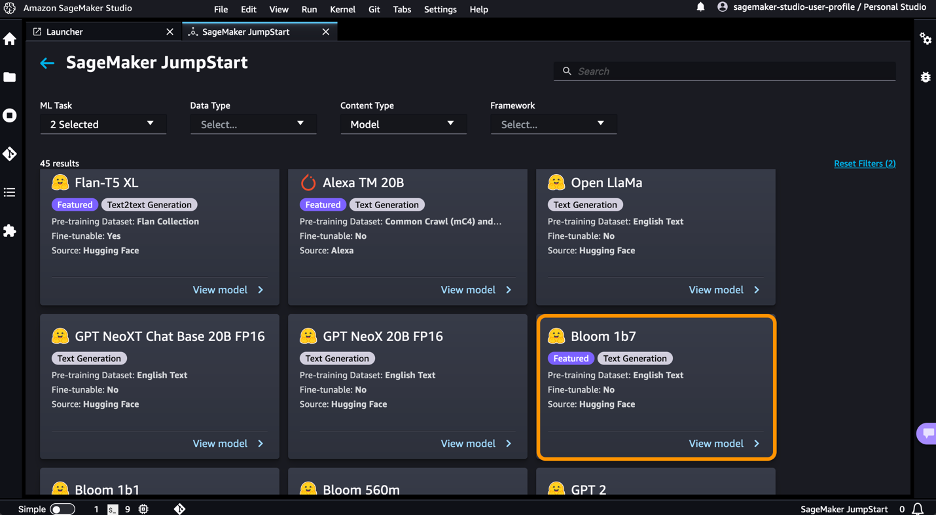Click the Featured badge on Flan-T5 XL
Screen dimensions: 936x516
[75, 205]
